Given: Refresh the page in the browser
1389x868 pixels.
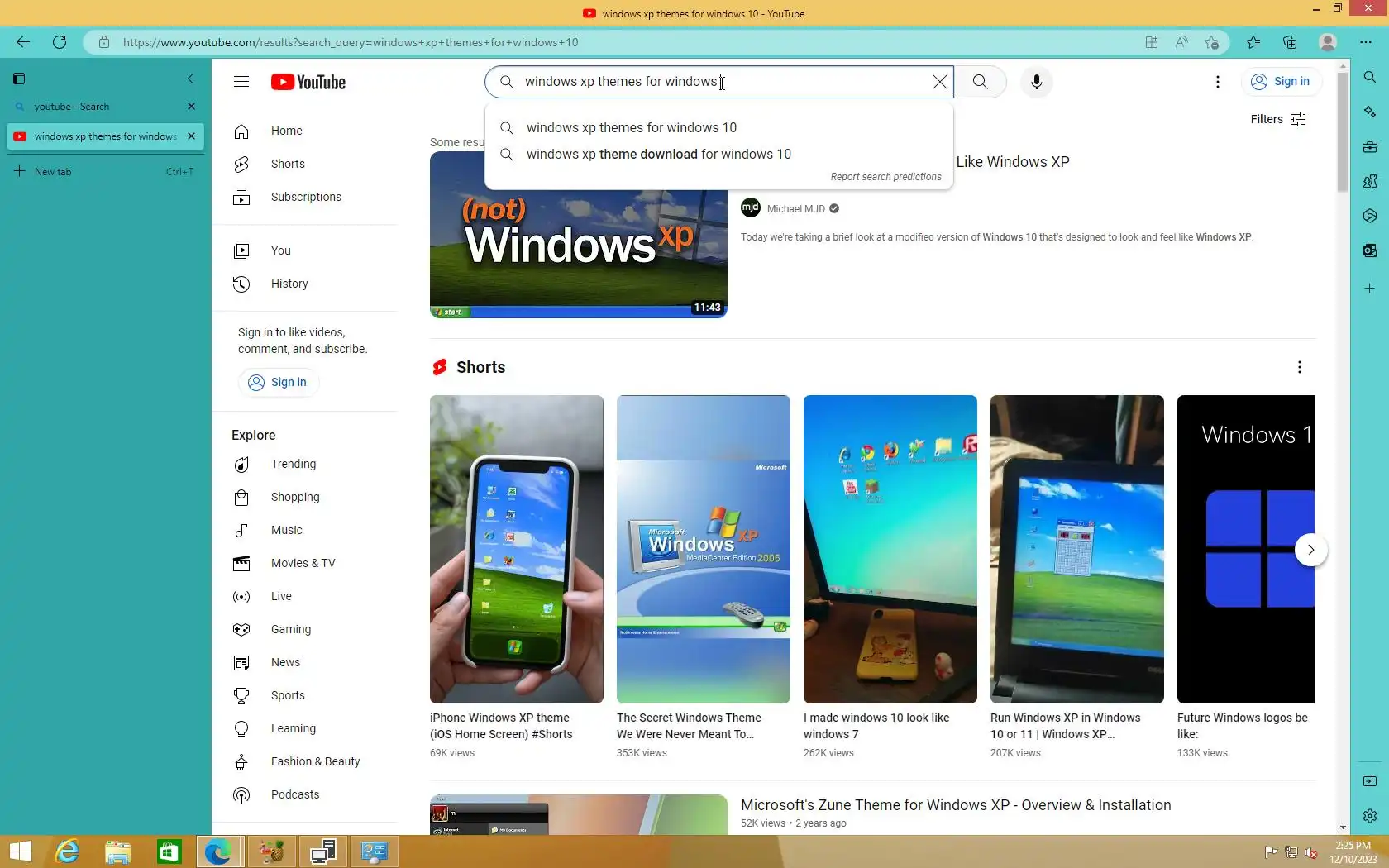Looking at the screenshot, I should coord(60,42).
